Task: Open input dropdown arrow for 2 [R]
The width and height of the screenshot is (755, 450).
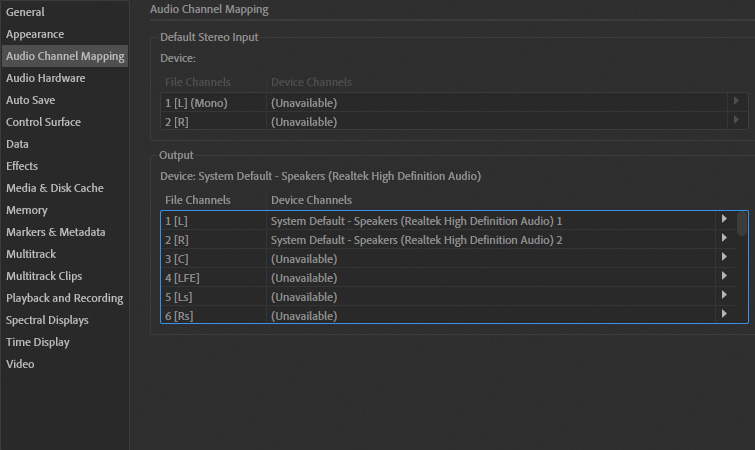Action: [736, 121]
